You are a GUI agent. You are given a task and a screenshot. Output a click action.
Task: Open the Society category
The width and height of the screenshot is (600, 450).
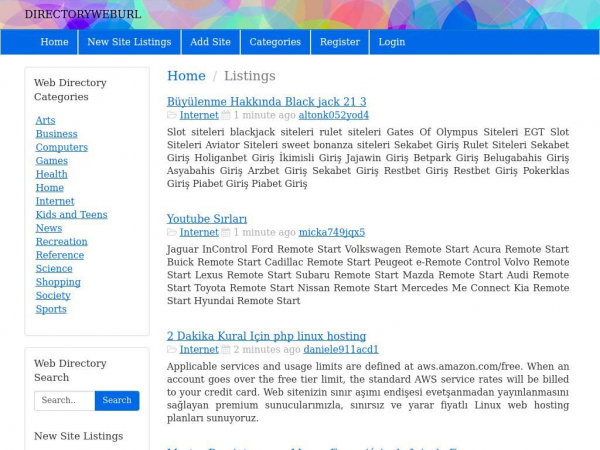pos(53,295)
